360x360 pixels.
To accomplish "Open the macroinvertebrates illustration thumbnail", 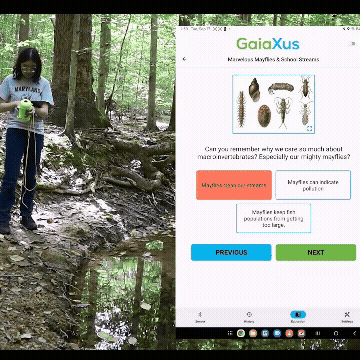I will point(273,104).
